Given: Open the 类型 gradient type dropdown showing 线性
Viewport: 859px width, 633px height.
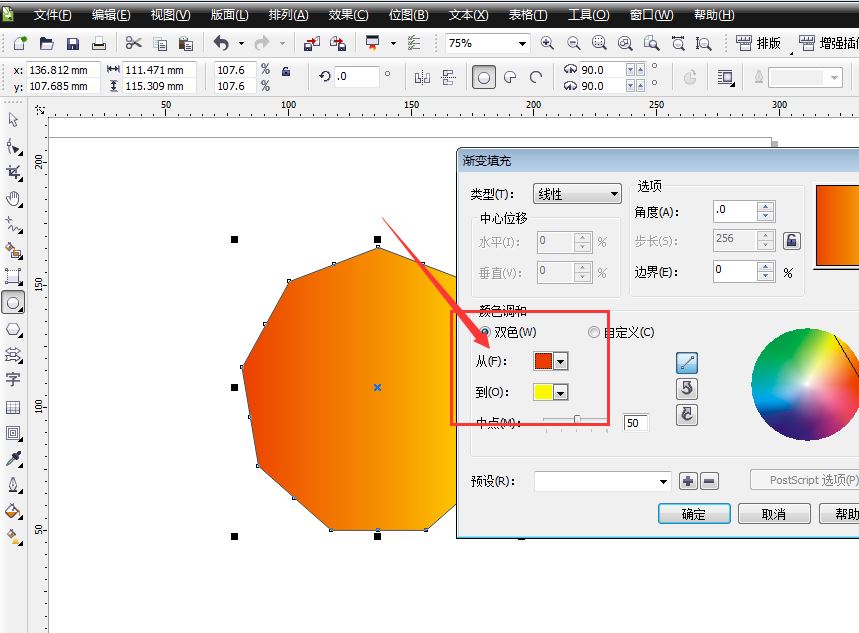Looking at the screenshot, I should click(x=613, y=193).
